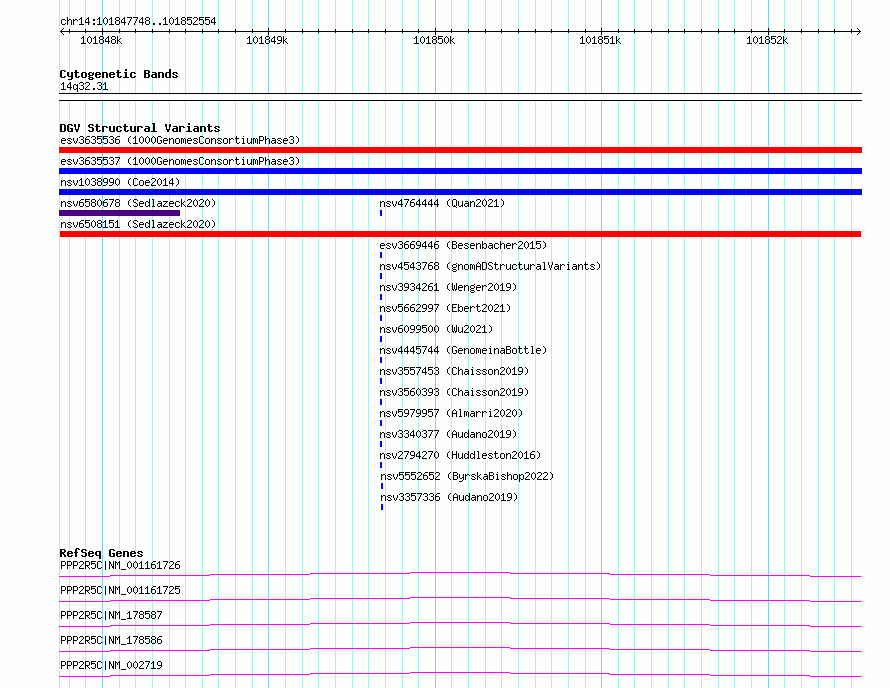Click PPP2R5C|NM_002719 transcript label
The width and height of the screenshot is (890, 688).
[x=111, y=665]
